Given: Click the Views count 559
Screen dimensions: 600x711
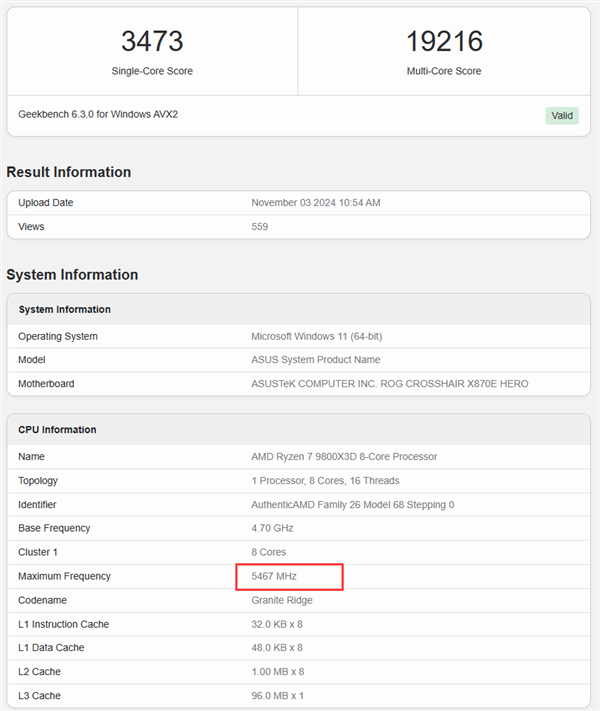Looking at the screenshot, I should [260, 227].
